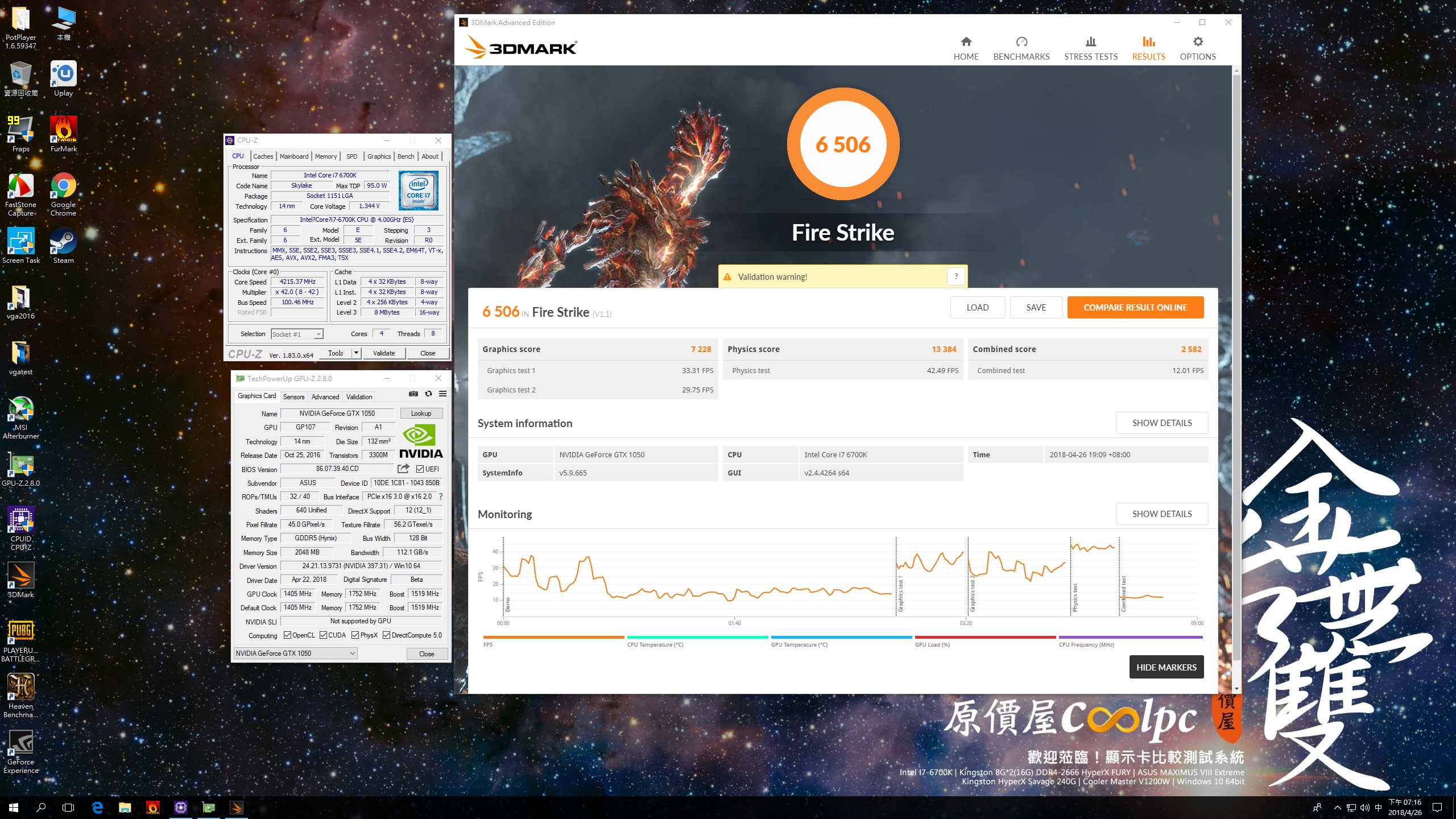
Task: Select the Fraps desktop icon
Action: (21, 134)
